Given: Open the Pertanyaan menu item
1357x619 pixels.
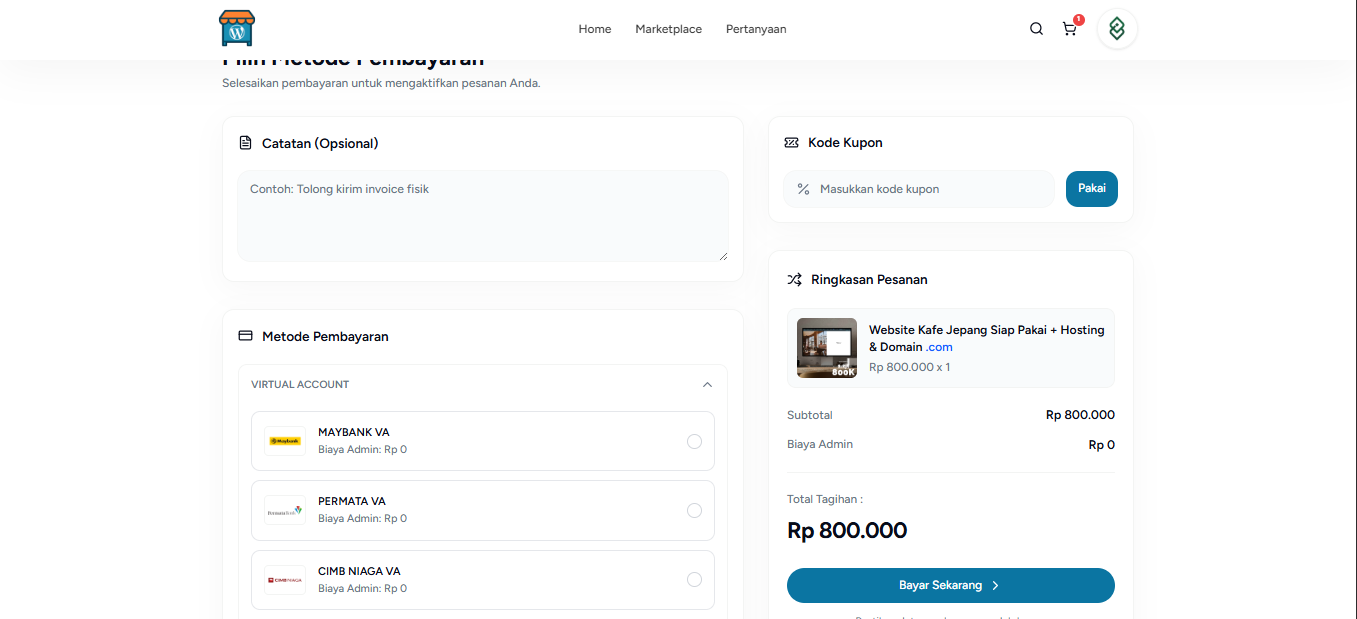Looking at the screenshot, I should [755, 29].
